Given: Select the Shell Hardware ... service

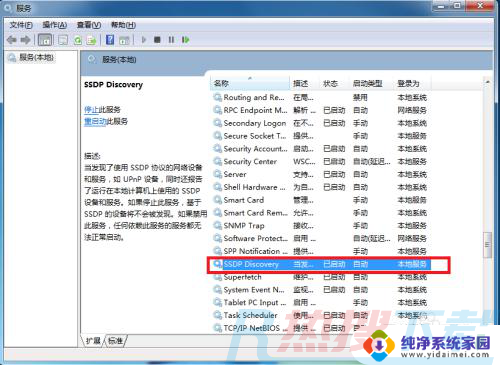Looking at the screenshot, I should tap(320, 187).
